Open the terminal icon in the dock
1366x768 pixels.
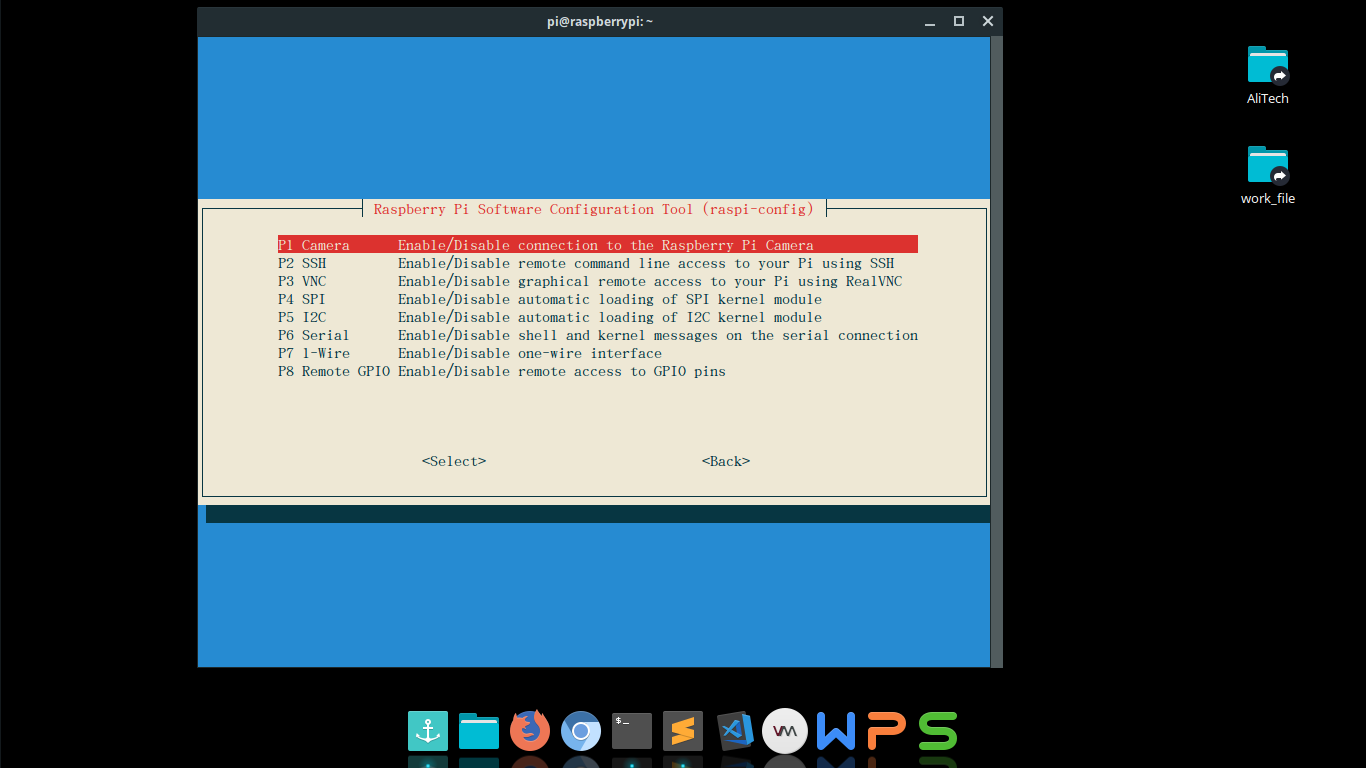pyautogui.click(x=632, y=731)
